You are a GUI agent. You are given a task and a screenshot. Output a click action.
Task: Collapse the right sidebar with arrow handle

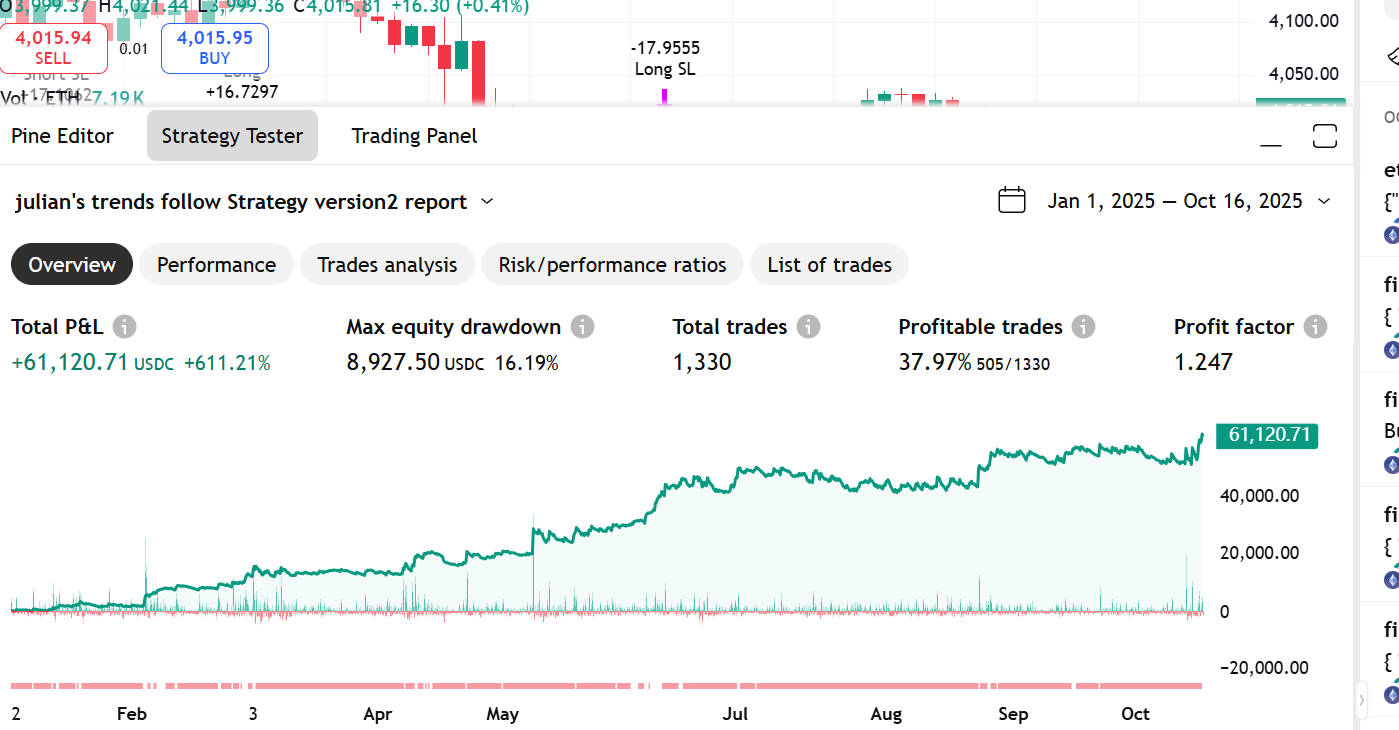point(1361,700)
